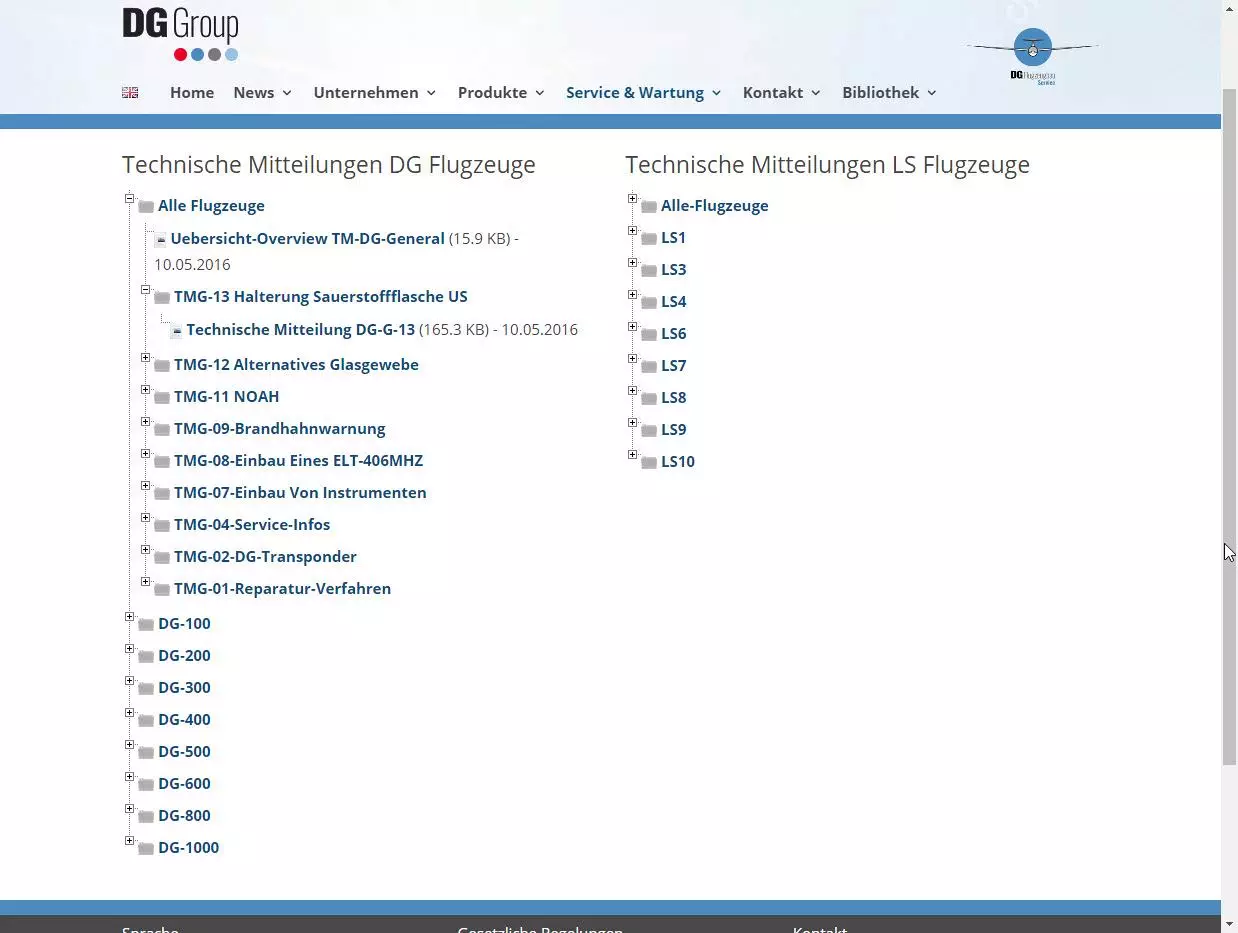Click the scrollbar up arrow
This screenshot has width=1238, height=933.
(x=1229, y=8)
